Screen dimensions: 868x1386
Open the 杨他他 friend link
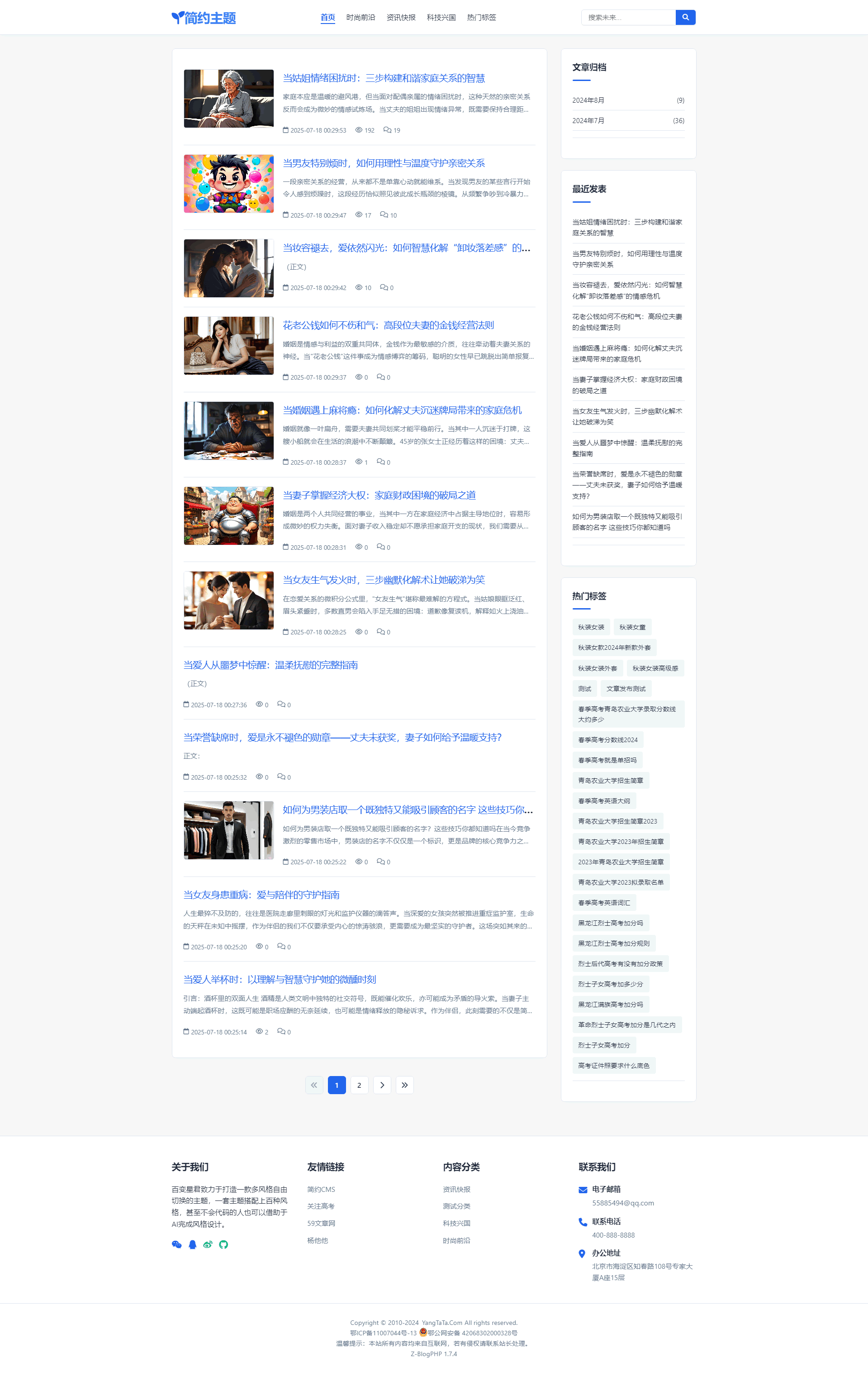[x=318, y=1241]
